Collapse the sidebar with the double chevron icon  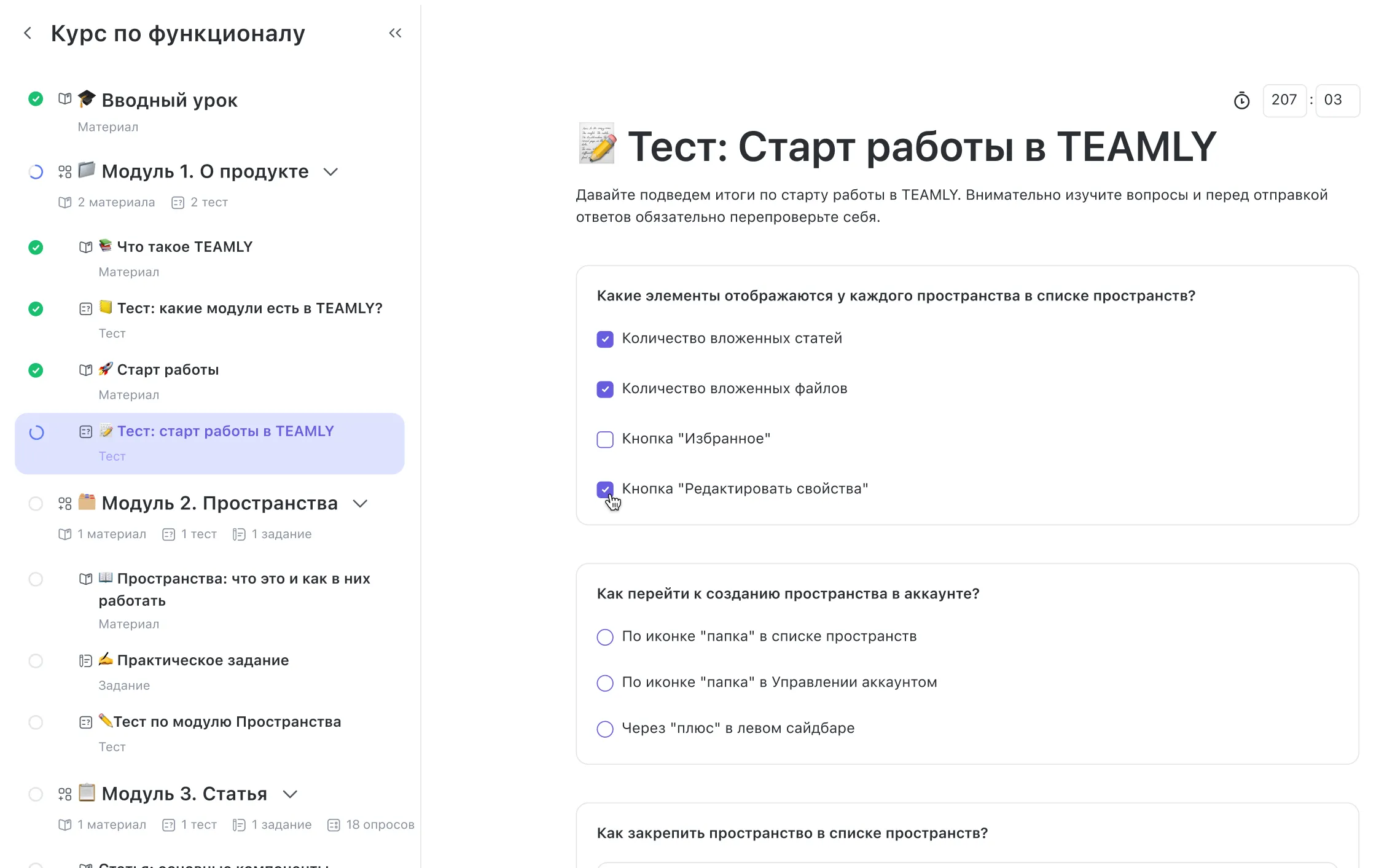[395, 33]
